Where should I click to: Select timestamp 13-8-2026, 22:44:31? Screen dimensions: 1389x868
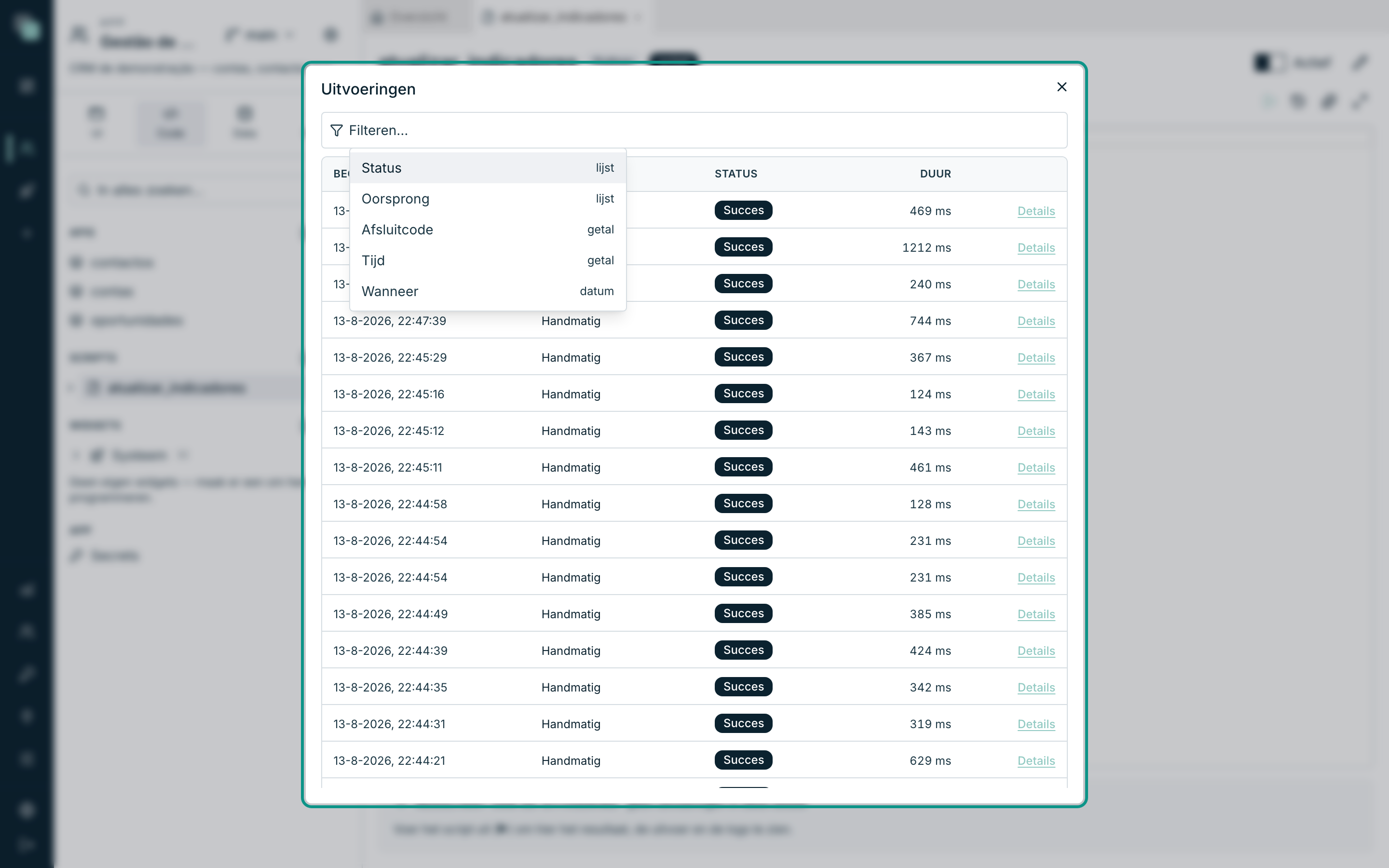click(x=389, y=724)
